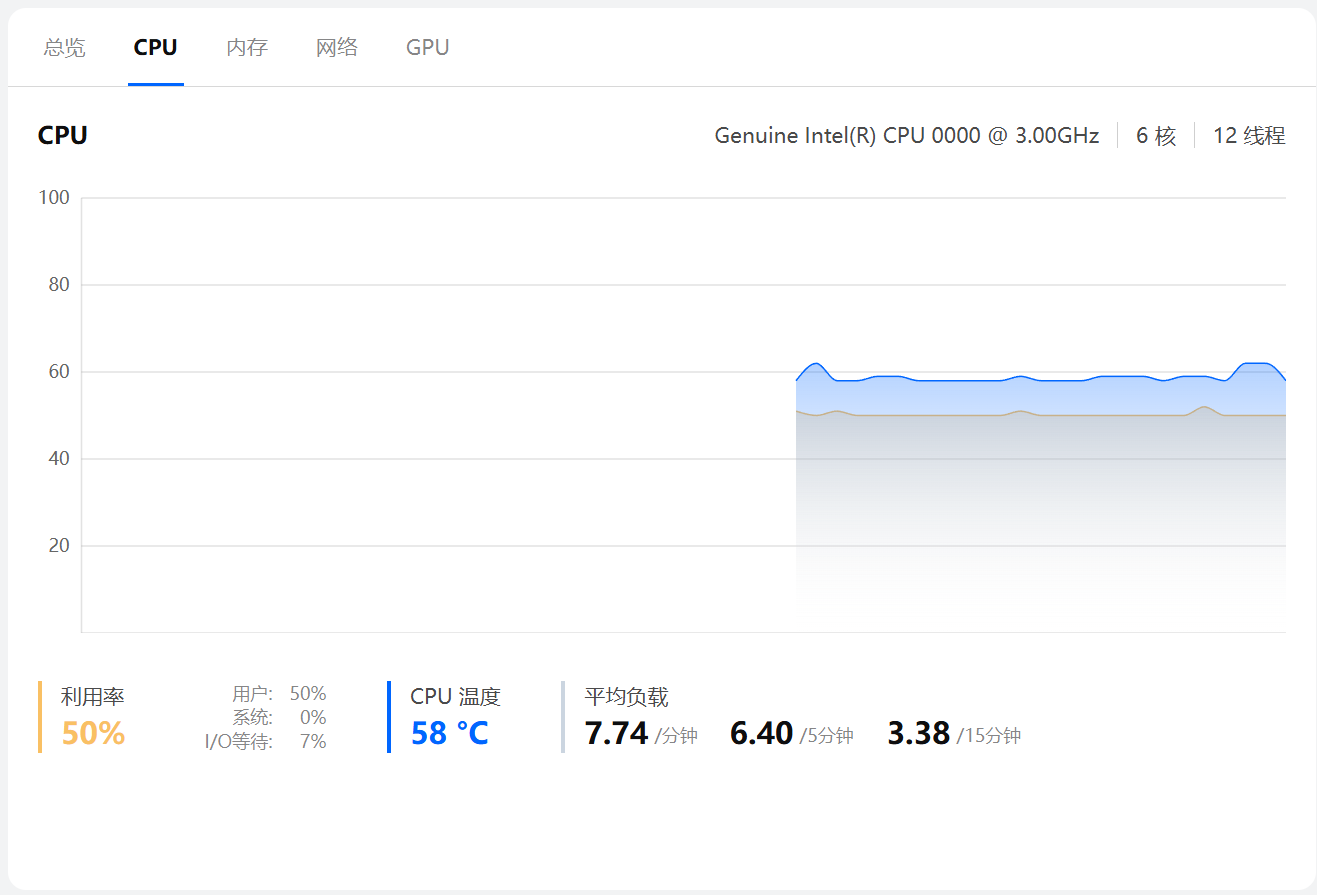
Task: Click the I/O等待: 7% row
Action: (265, 741)
